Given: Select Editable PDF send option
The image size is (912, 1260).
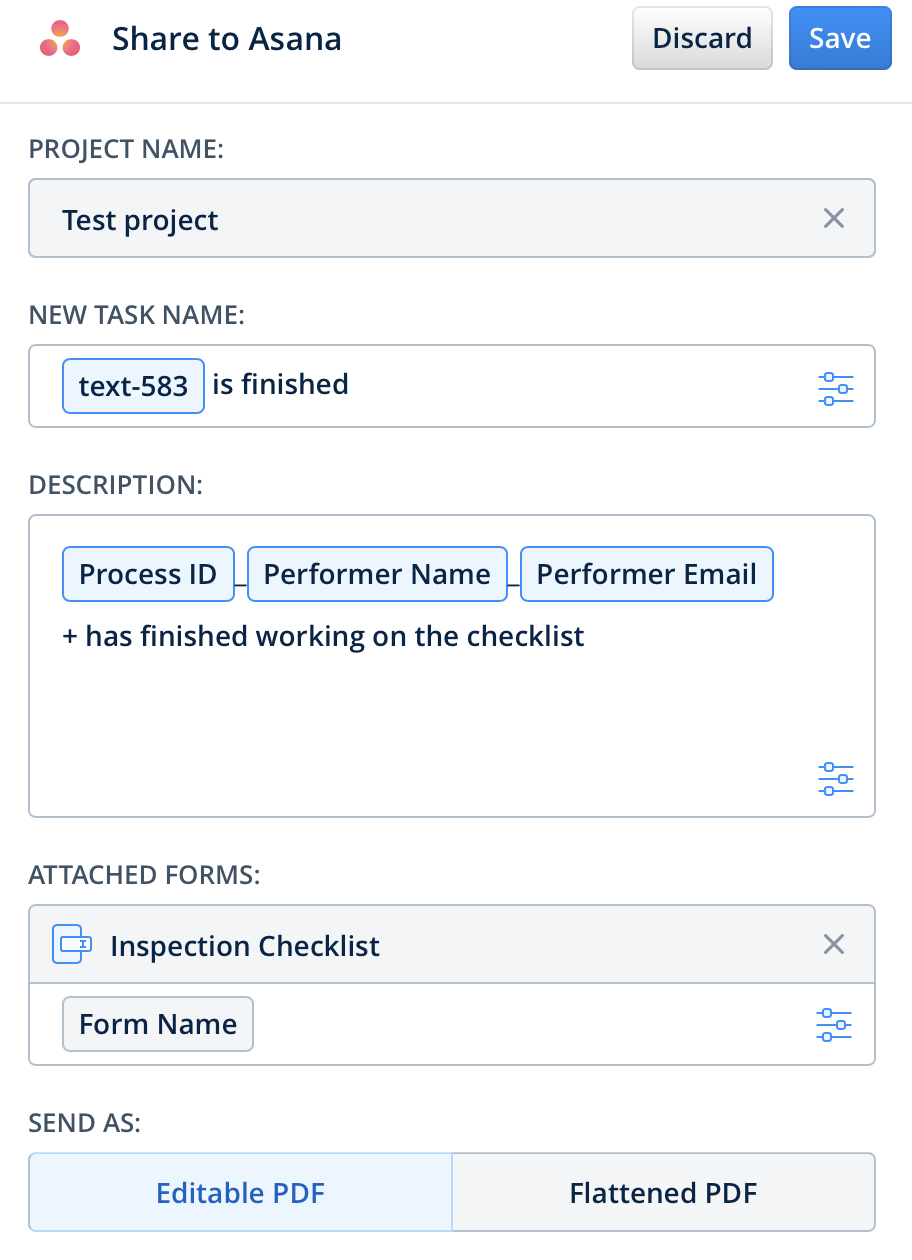Looking at the screenshot, I should 240,1192.
